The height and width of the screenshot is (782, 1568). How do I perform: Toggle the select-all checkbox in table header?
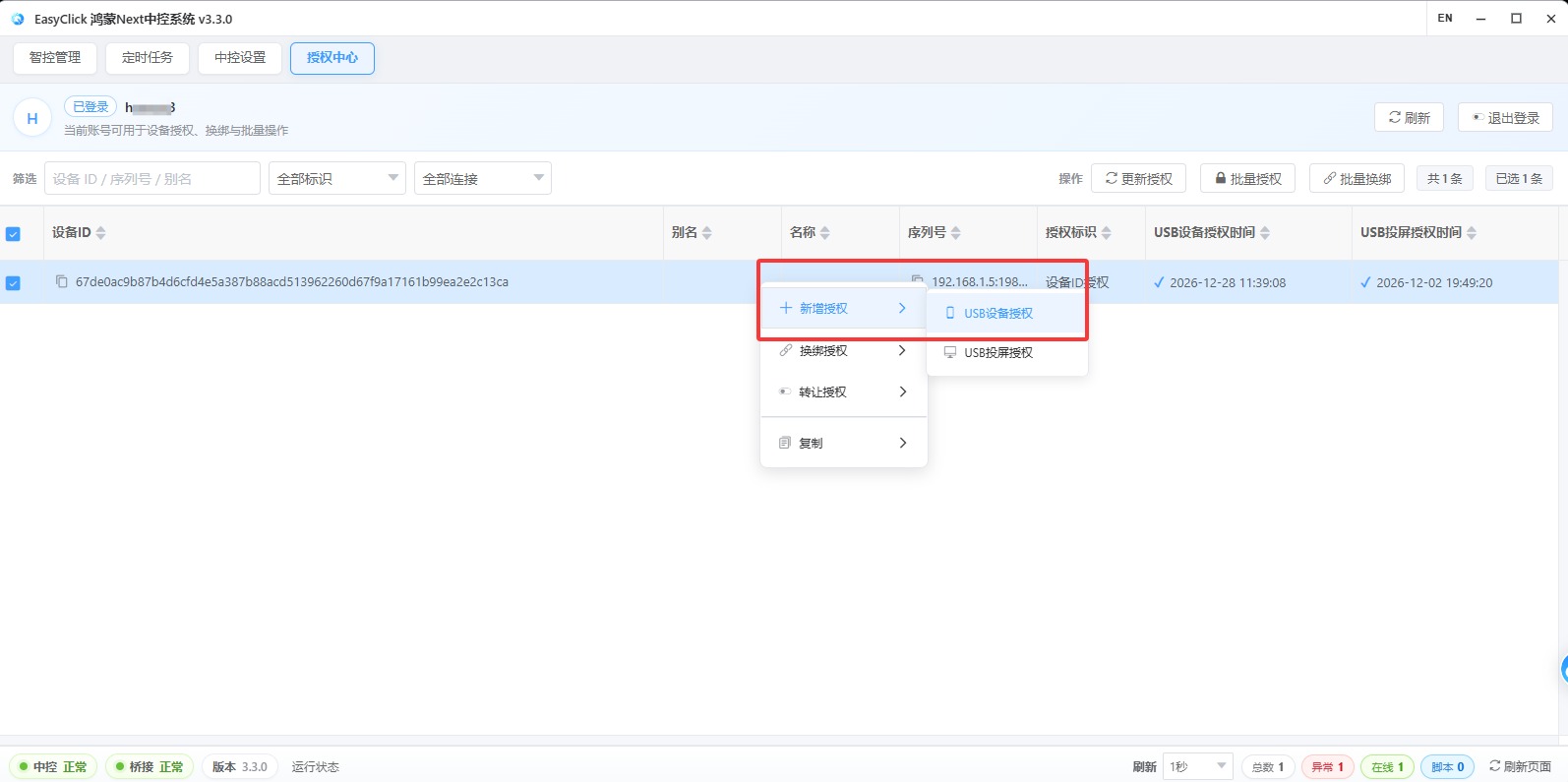[13, 234]
